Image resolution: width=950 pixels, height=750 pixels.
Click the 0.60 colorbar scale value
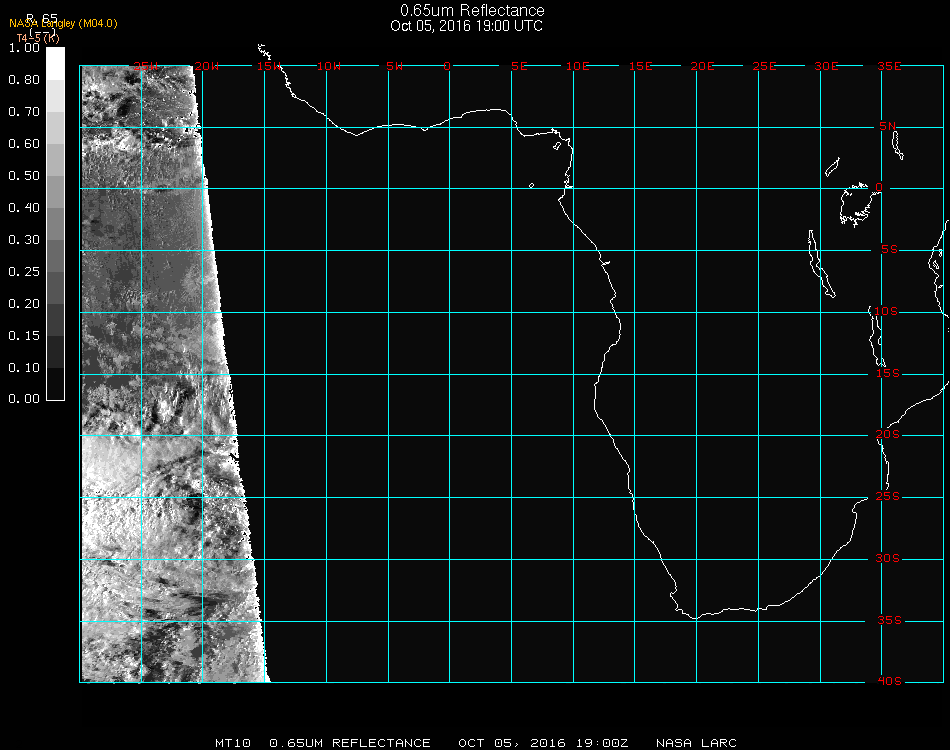click(24, 144)
